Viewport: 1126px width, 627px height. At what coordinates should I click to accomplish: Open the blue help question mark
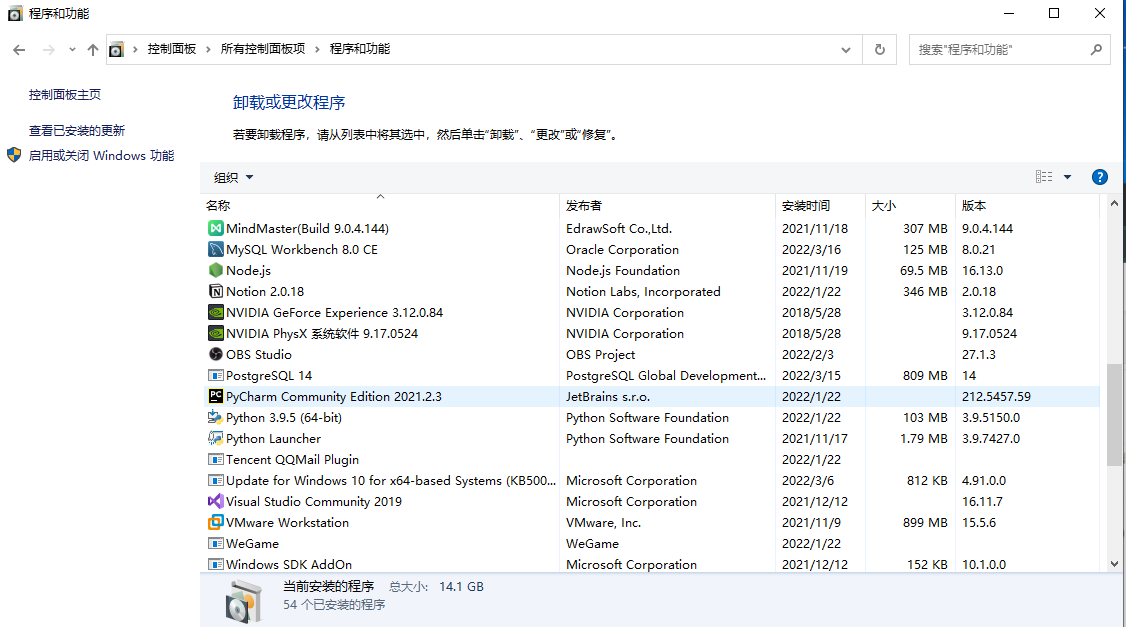[1099, 177]
